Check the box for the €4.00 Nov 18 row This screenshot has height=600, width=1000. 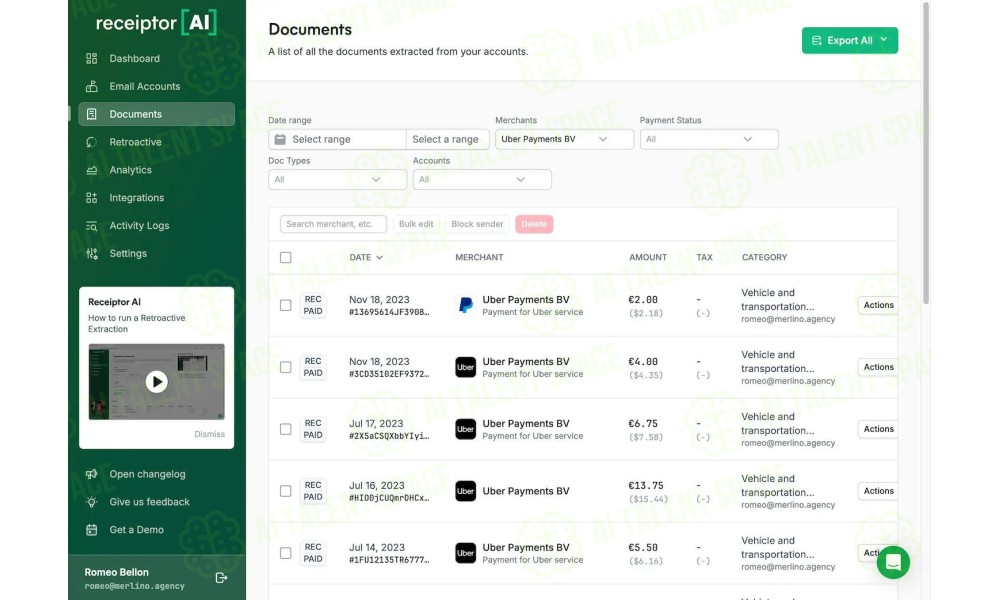click(286, 367)
